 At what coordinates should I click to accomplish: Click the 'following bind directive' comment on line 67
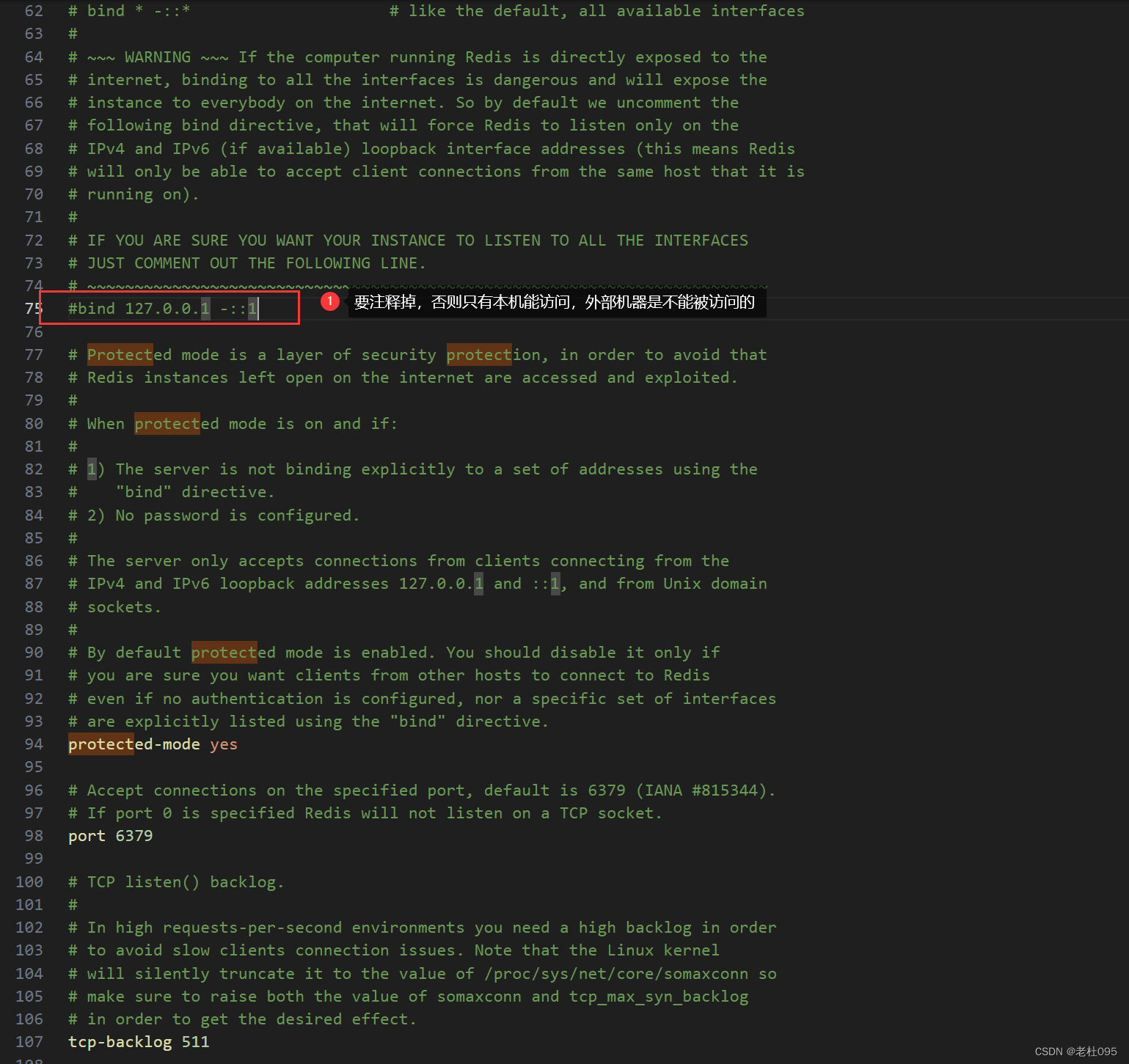click(403, 125)
